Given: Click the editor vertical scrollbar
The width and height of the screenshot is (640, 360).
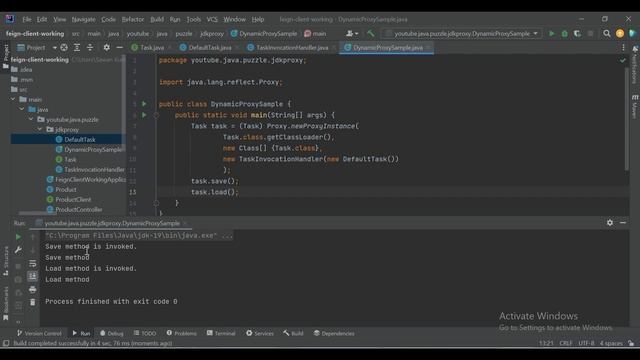Looking at the screenshot, I should [x=626, y=118].
